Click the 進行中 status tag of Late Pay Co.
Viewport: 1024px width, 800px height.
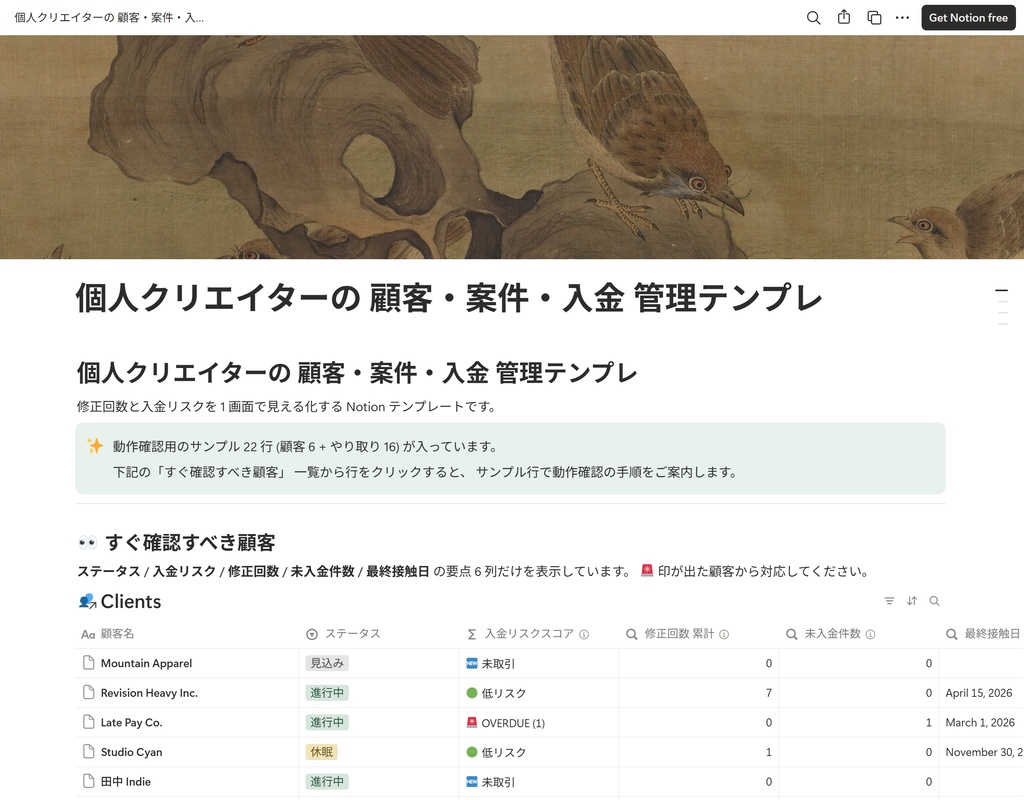(x=327, y=722)
